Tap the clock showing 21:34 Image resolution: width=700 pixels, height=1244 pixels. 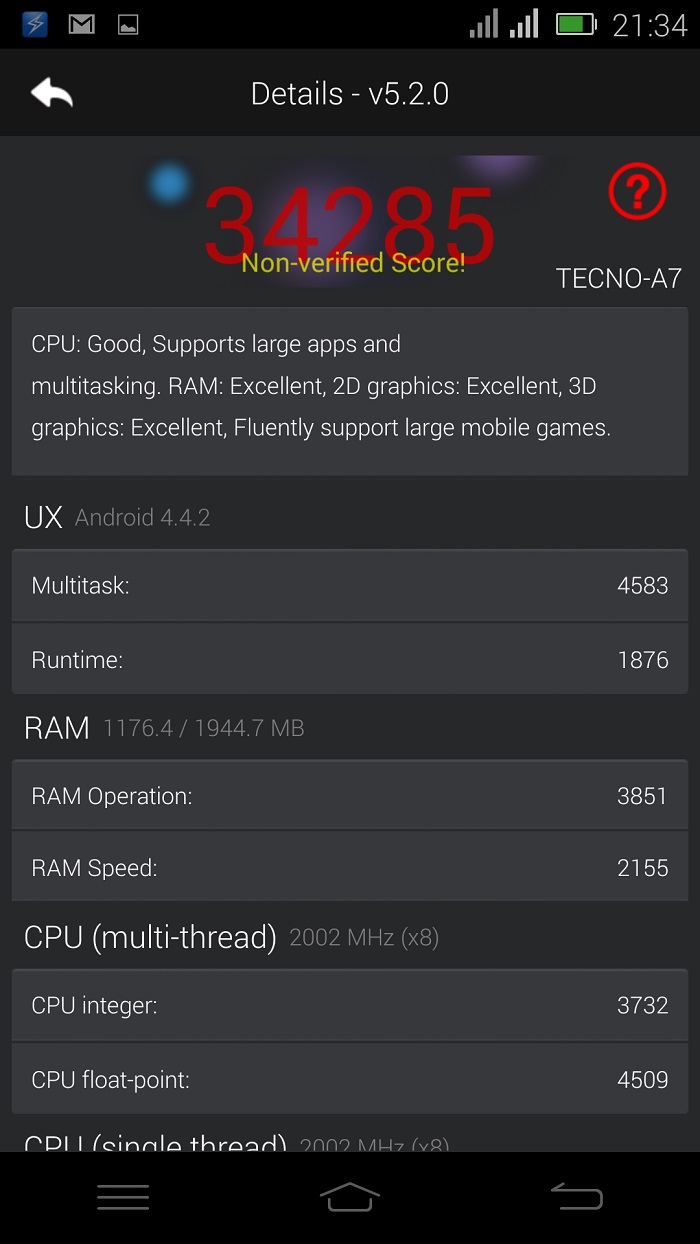pyautogui.click(x=650, y=25)
